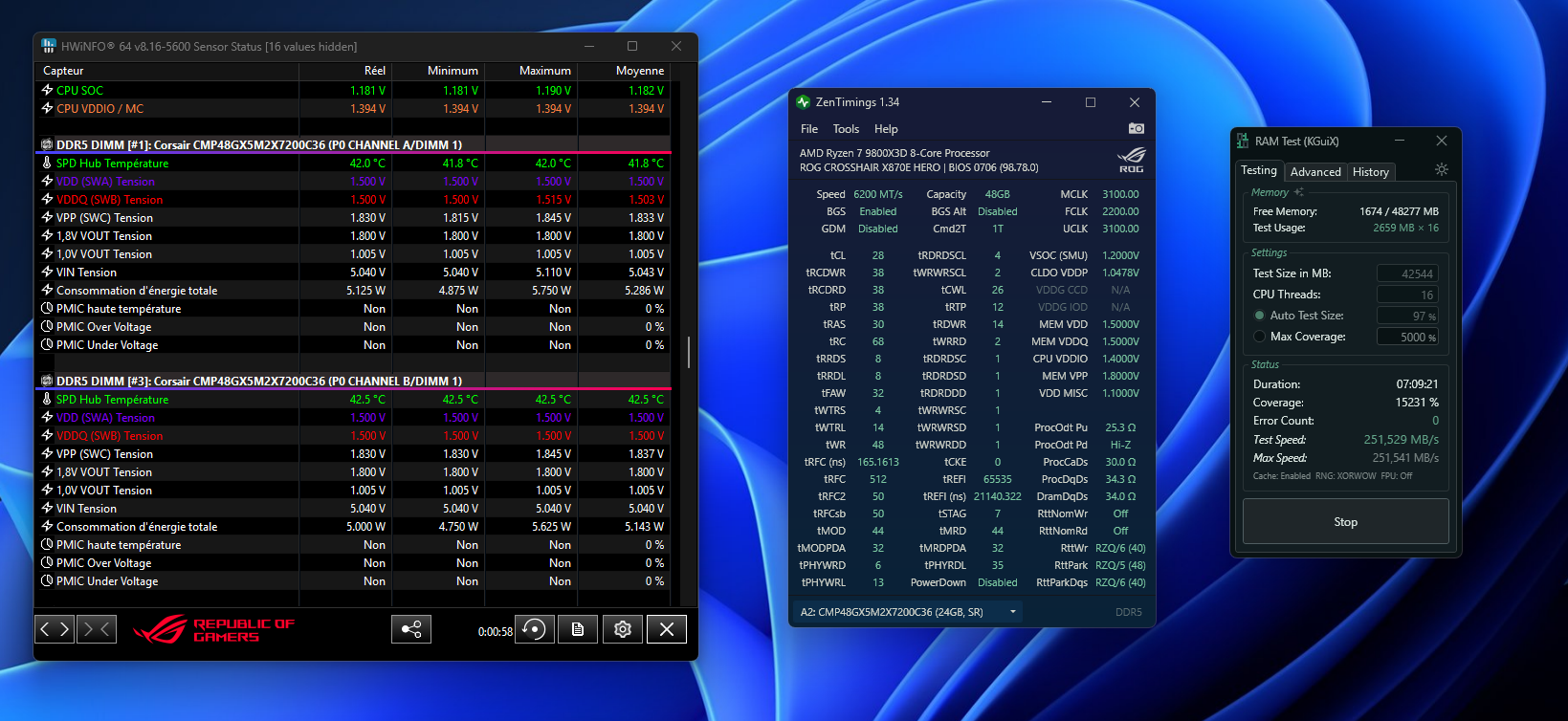
Task: Click the HWiNFO vertical scrollbar thumb
Action: click(689, 352)
